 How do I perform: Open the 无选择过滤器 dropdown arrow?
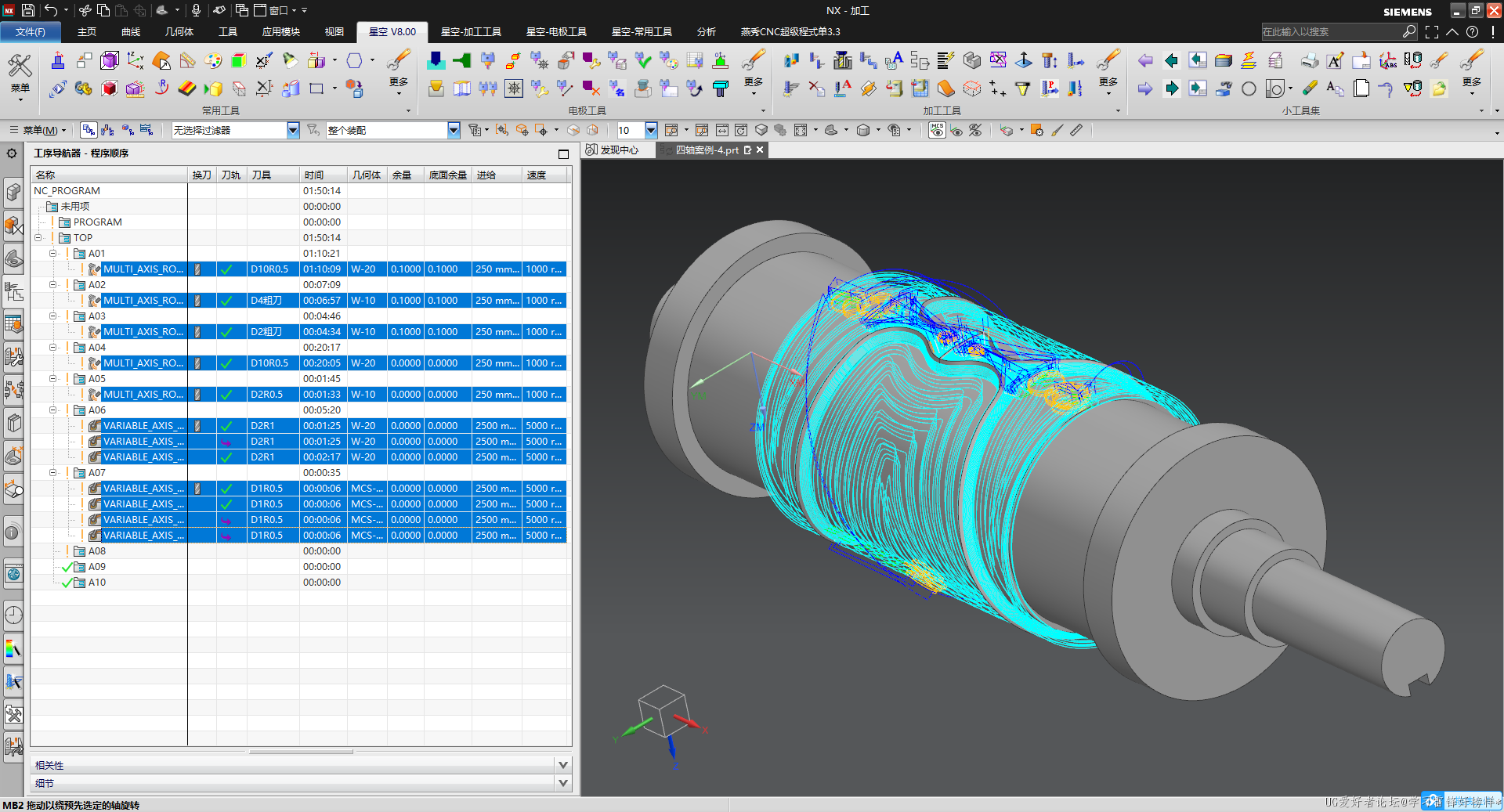(x=293, y=130)
